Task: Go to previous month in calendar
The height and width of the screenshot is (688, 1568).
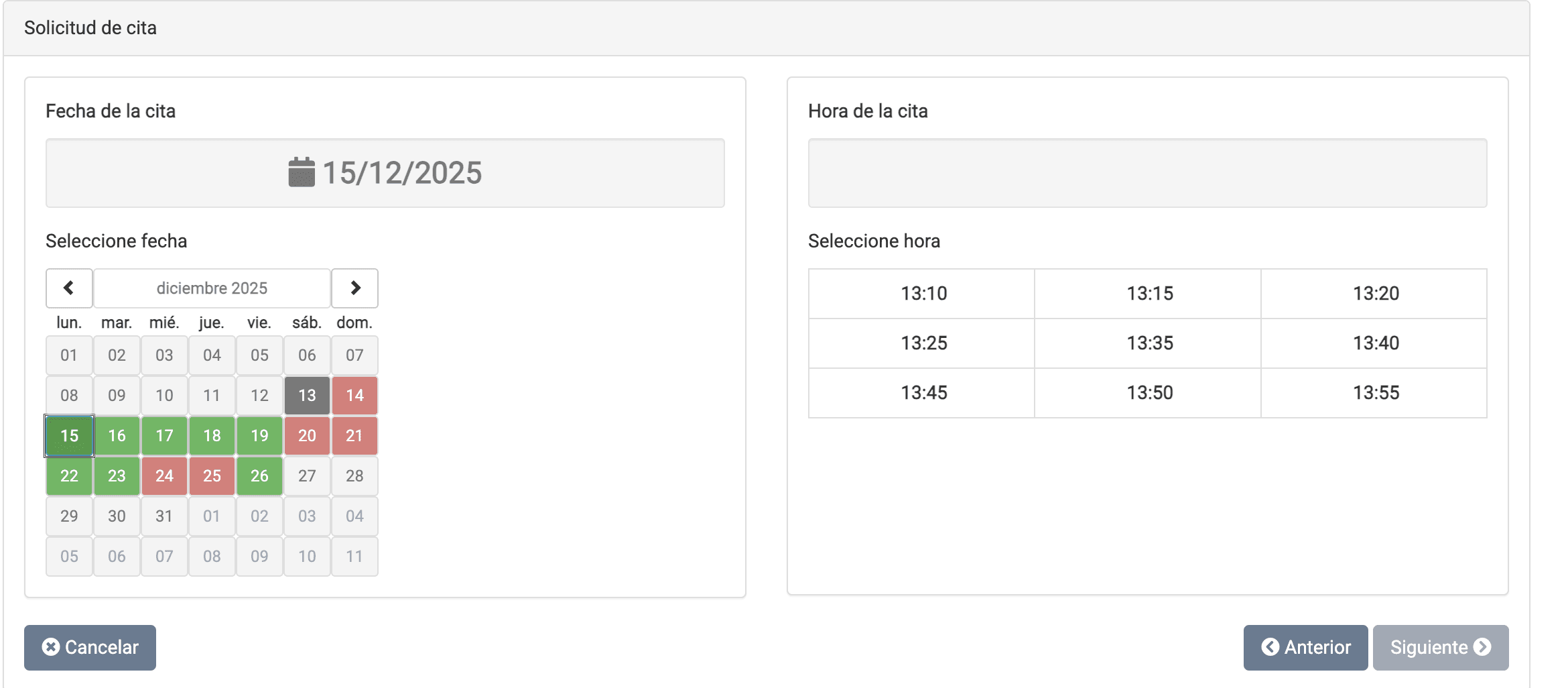Action: [69, 288]
